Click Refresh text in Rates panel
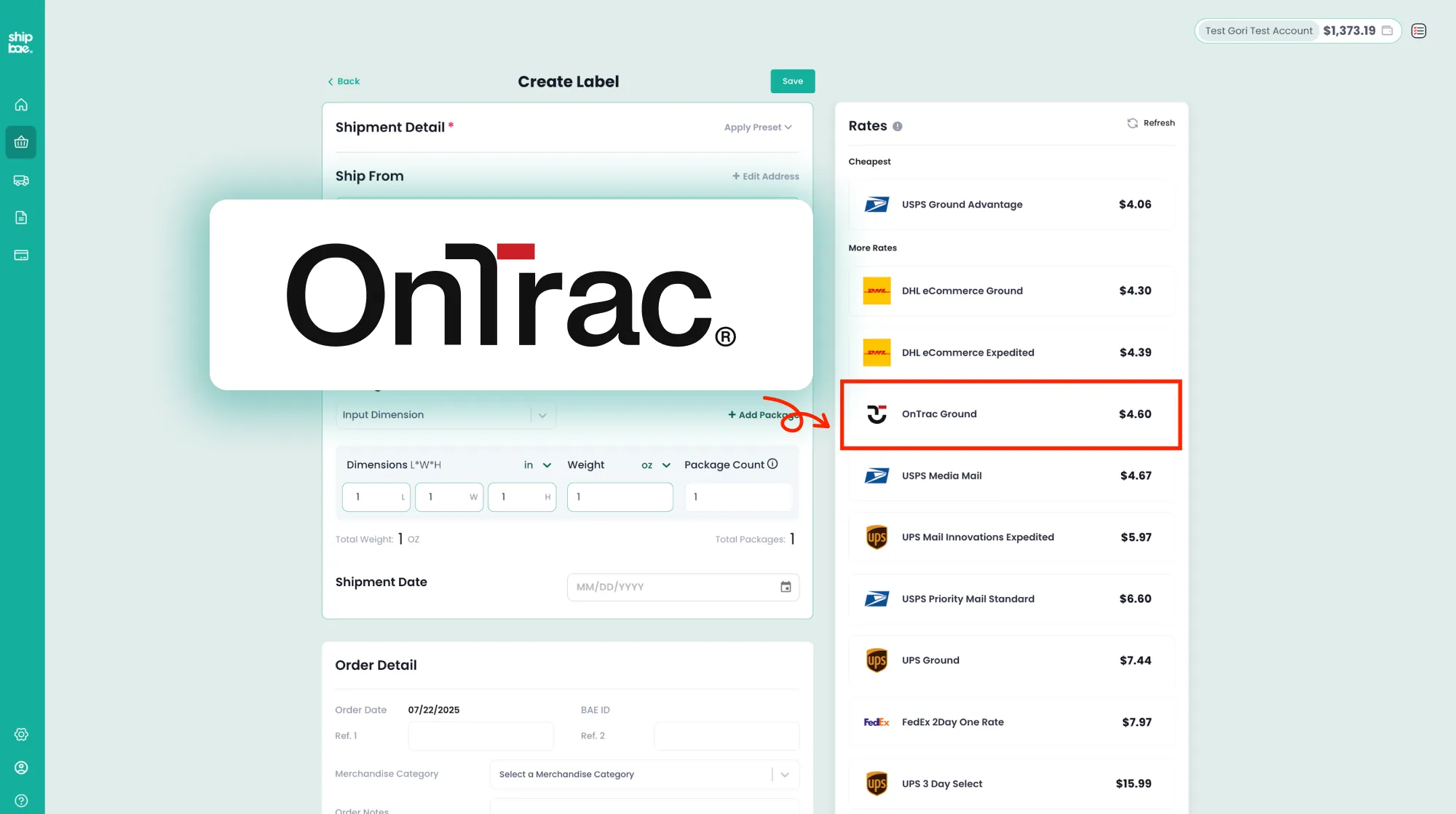This screenshot has width=1456, height=814. pyautogui.click(x=1159, y=123)
